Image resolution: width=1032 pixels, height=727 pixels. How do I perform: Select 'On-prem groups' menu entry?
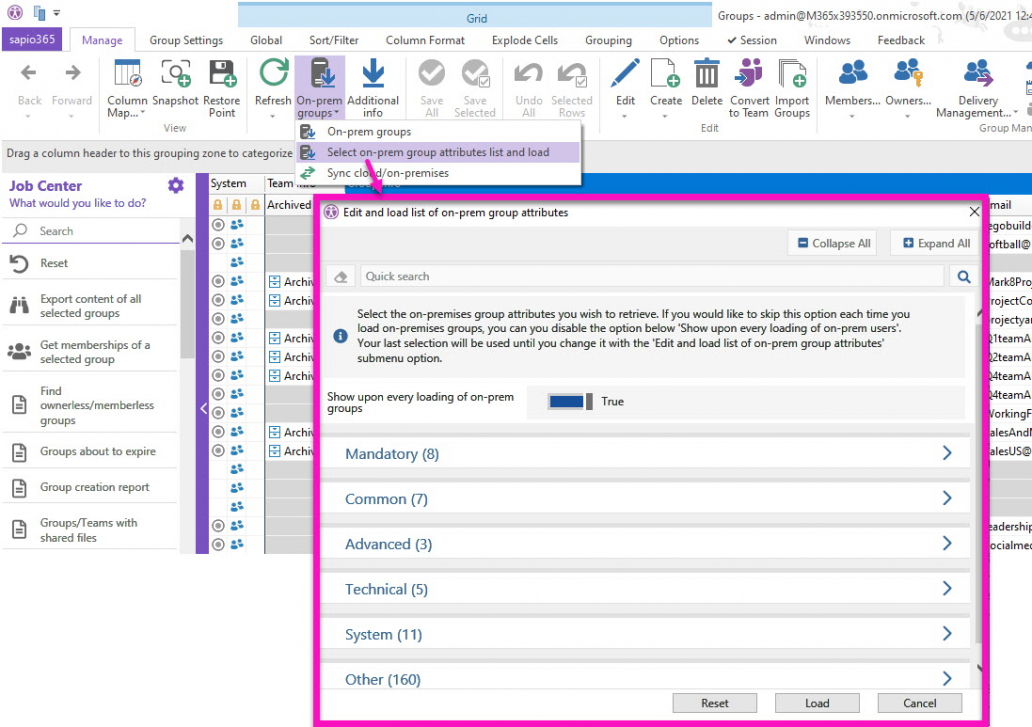point(438,132)
